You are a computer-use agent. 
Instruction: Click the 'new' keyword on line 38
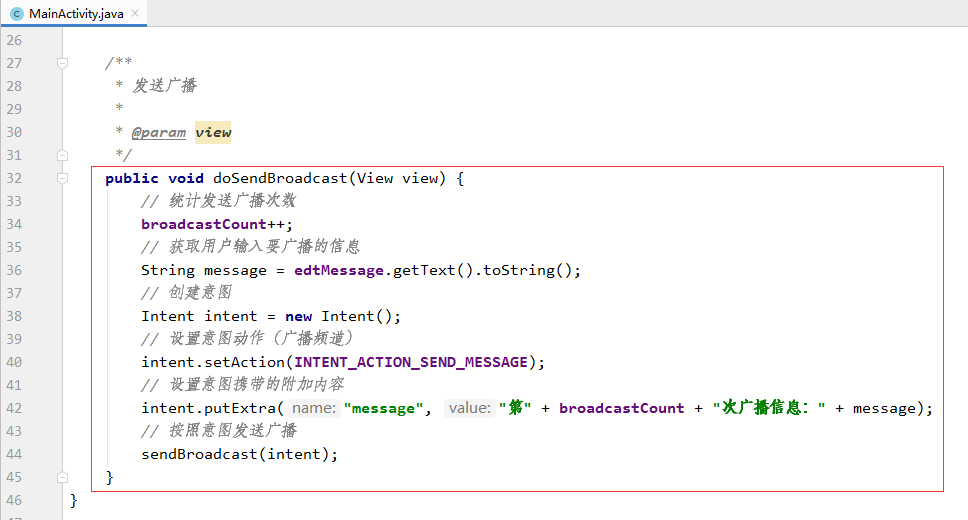(298, 316)
